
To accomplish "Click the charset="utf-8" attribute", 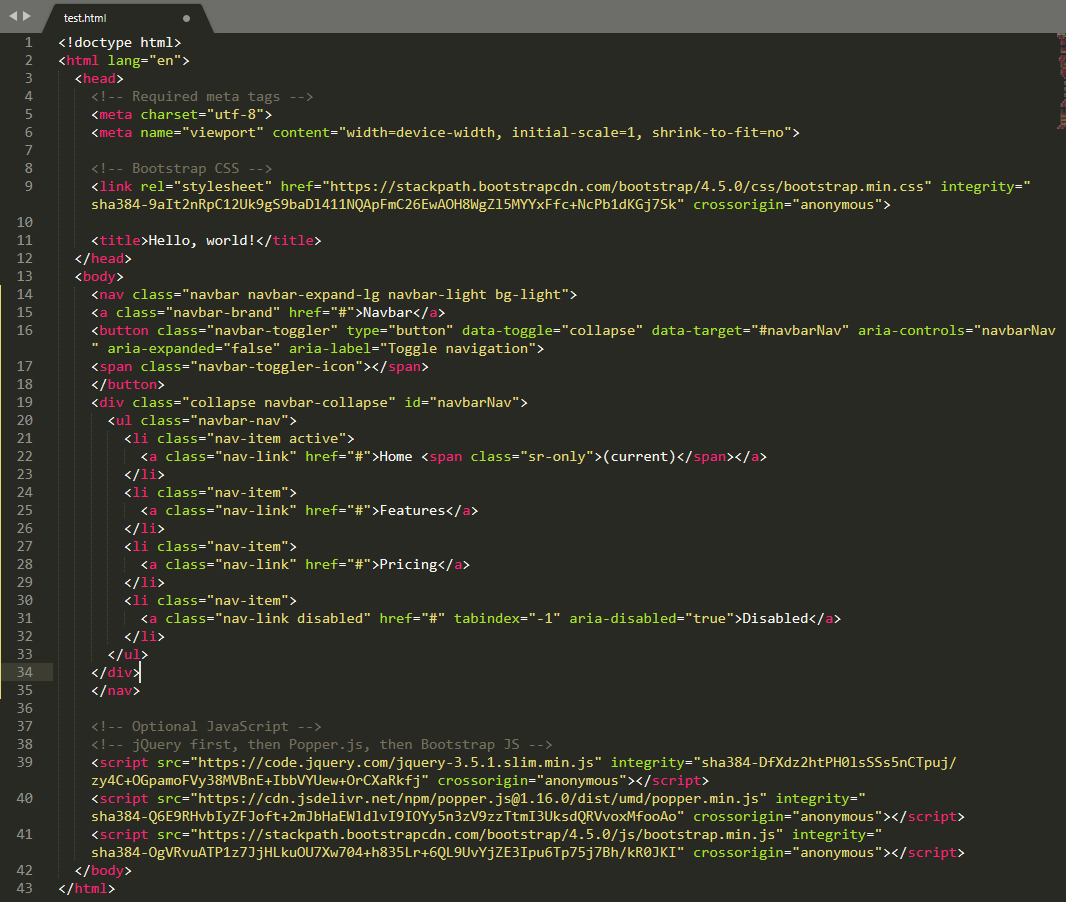I will click(202, 115).
